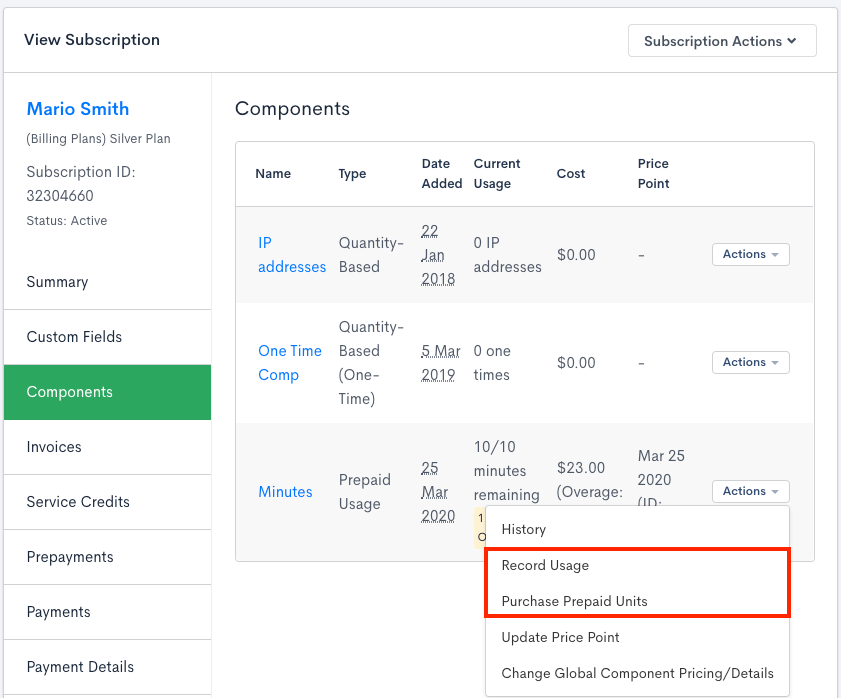Toggle Actions dropdown for Minutes component
The image size is (841, 698).
750,491
